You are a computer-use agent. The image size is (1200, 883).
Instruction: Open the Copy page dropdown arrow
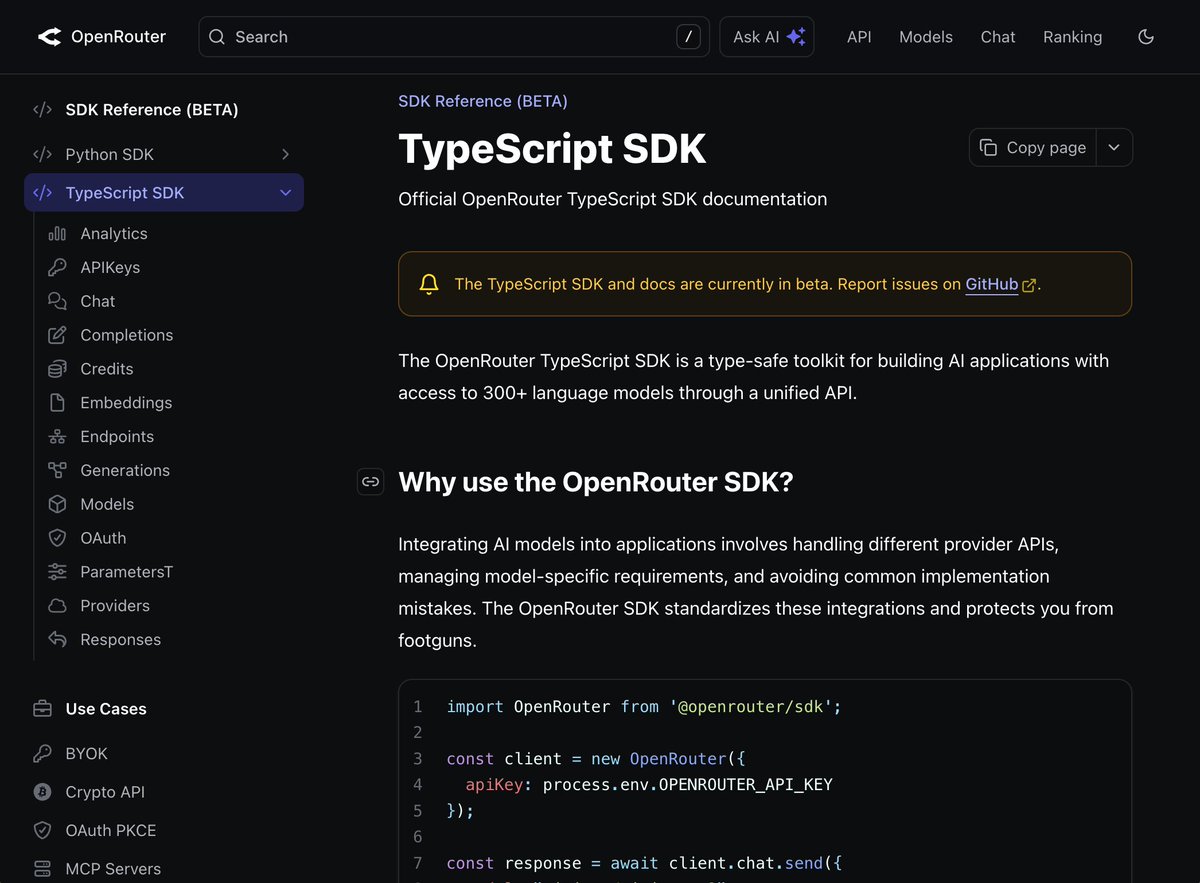tap(1114, 147)
